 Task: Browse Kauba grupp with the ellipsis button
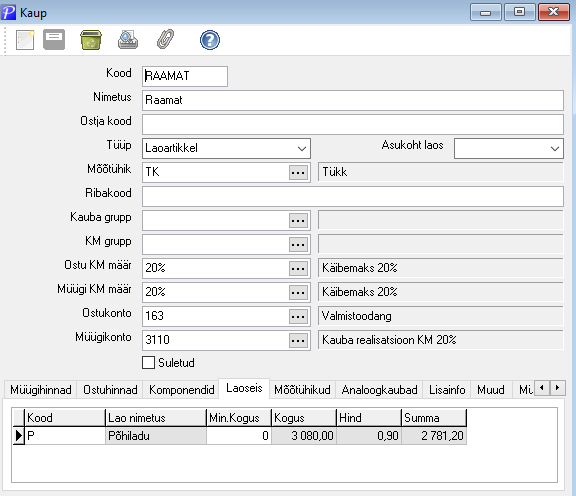coord(298,220)
